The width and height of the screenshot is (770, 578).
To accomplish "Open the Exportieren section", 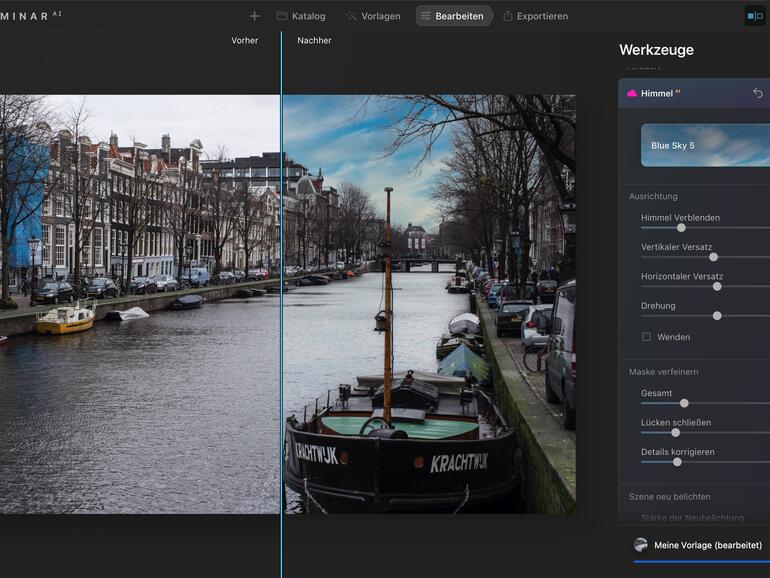I will [535, 16].
